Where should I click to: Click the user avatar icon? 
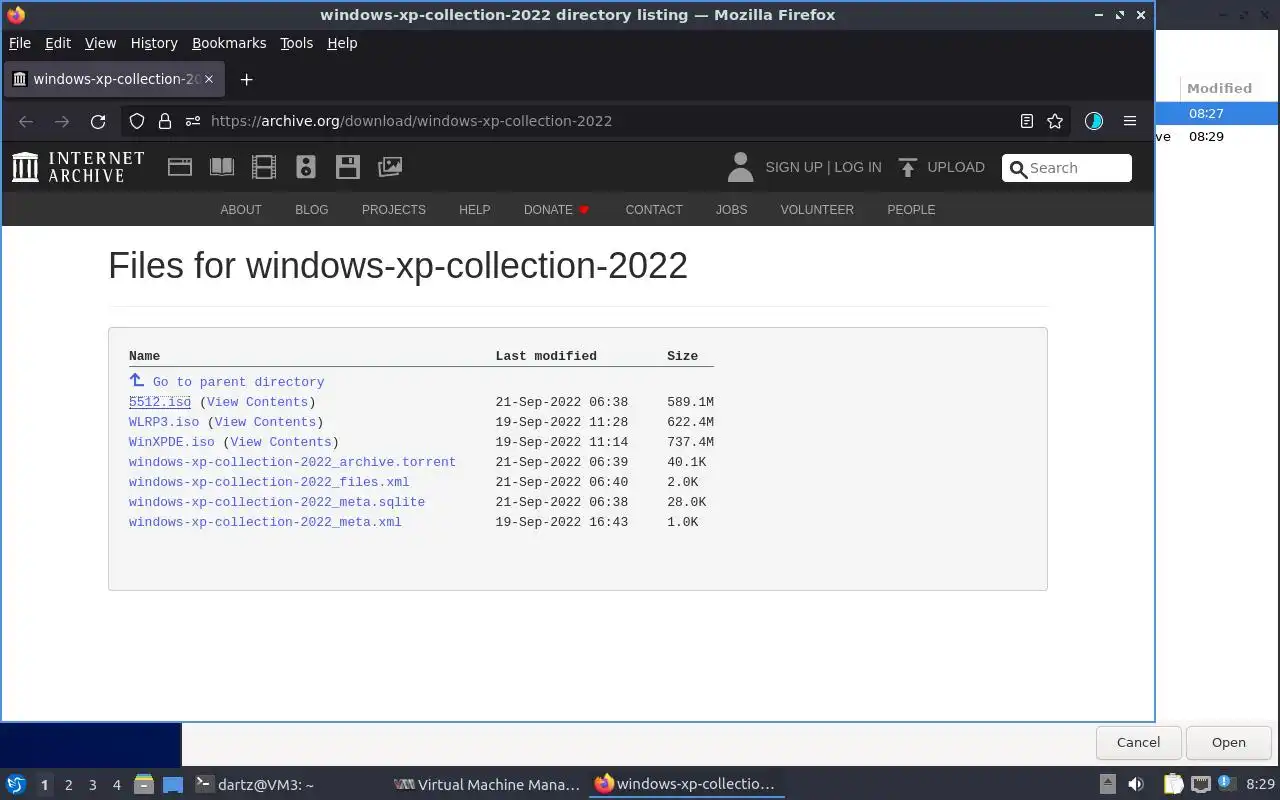point(740,167)
